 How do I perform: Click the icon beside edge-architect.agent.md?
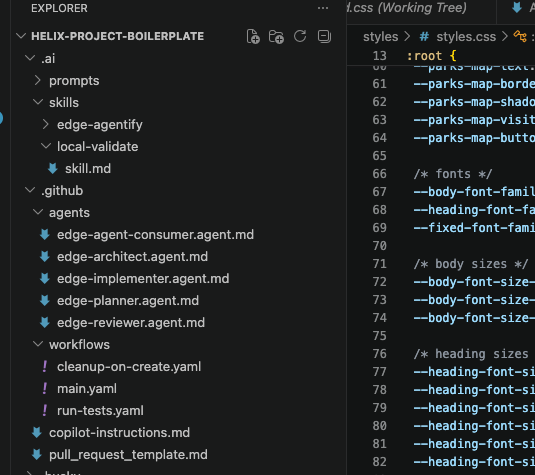45,257
